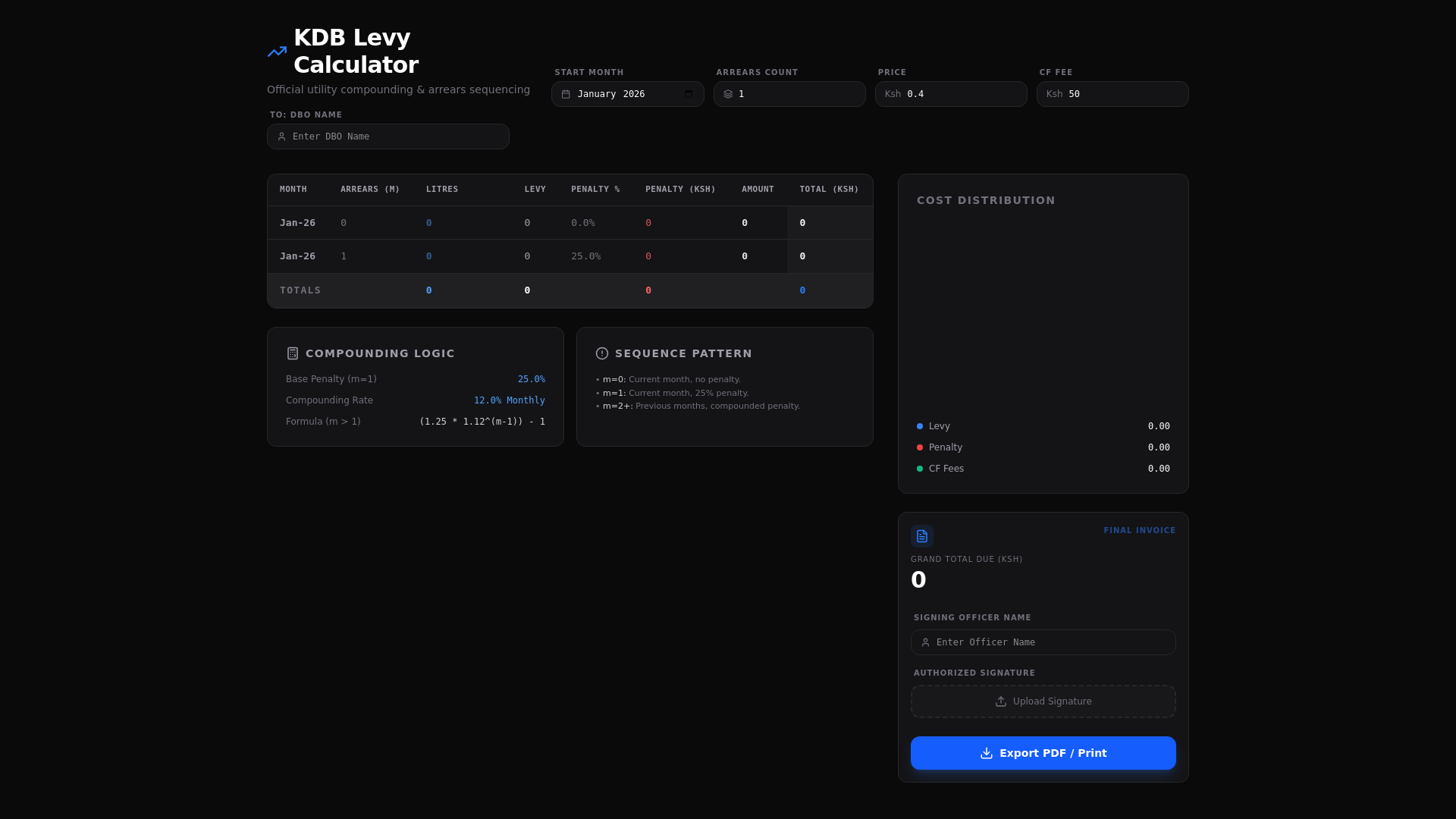Click the Levy column header
The height and width of the screenshot is (819, 1456).
point(535,190)
